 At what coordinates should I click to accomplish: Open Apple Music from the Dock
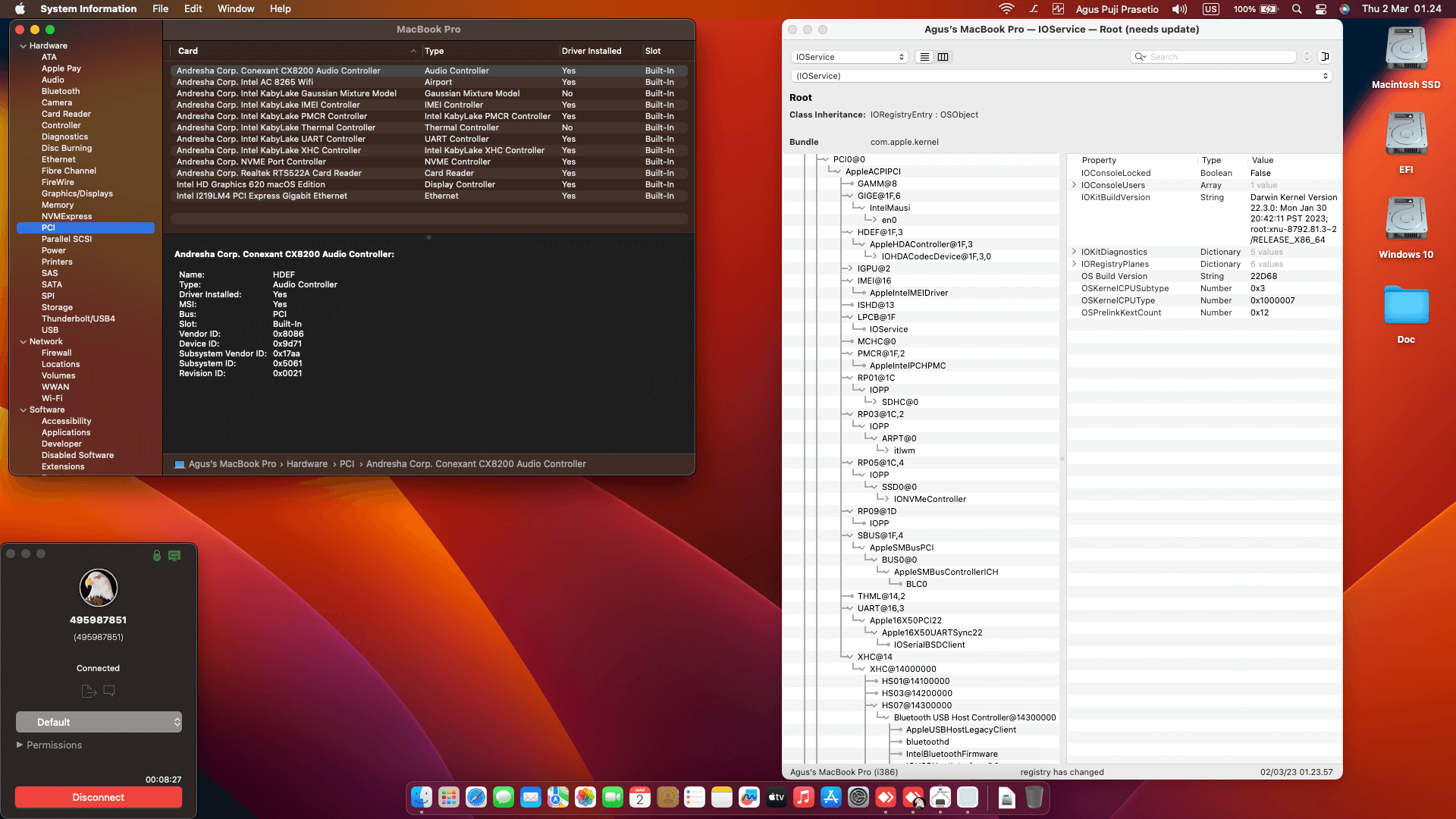point(803,798)
